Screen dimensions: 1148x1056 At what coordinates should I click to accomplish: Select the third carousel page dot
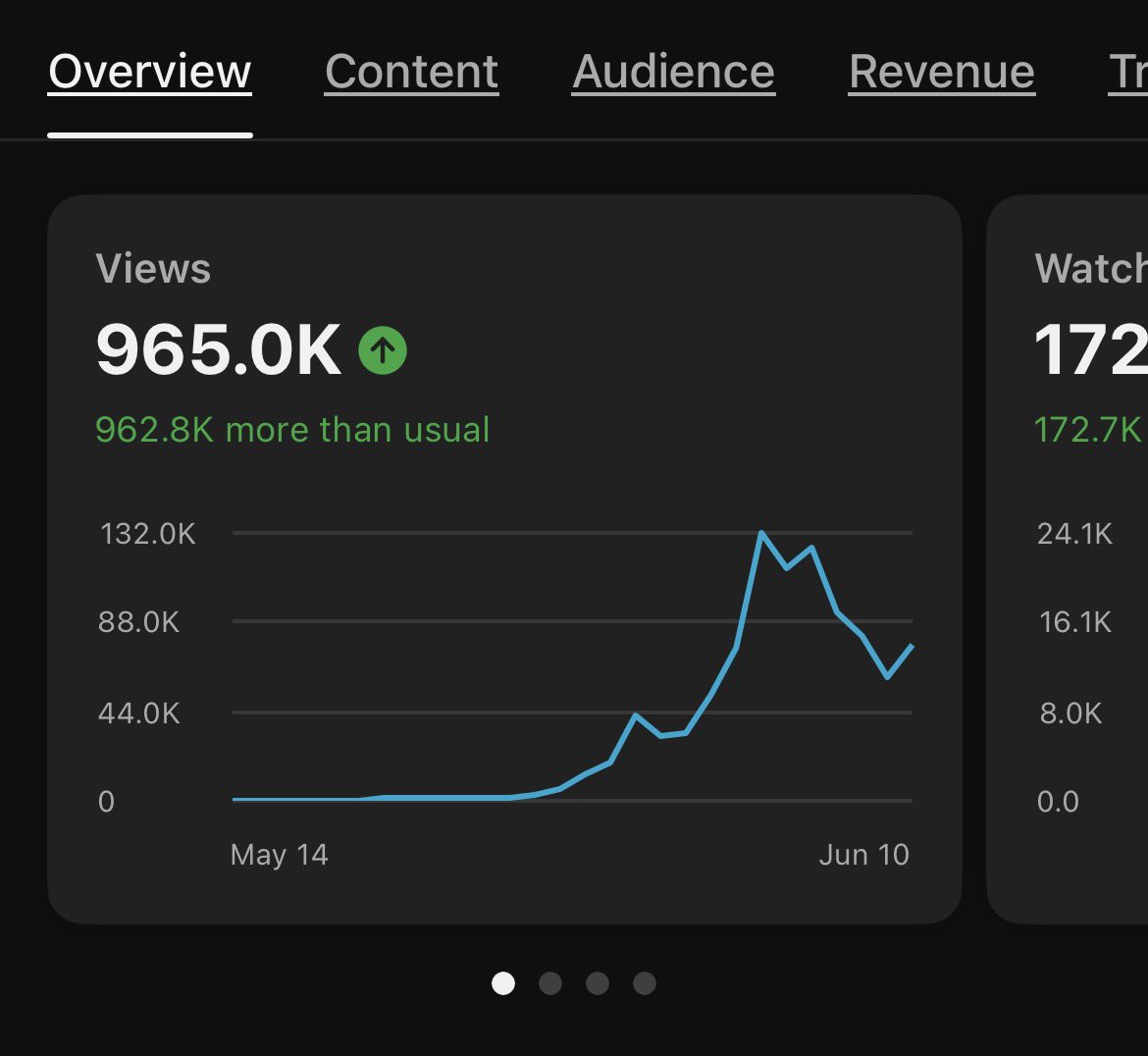(x=598, y=982)
